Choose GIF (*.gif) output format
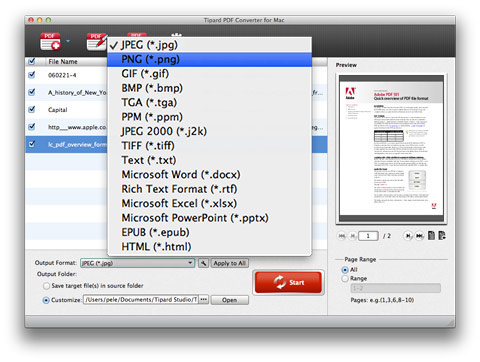Viewport: 480px width, 362px height. [209, 74]
